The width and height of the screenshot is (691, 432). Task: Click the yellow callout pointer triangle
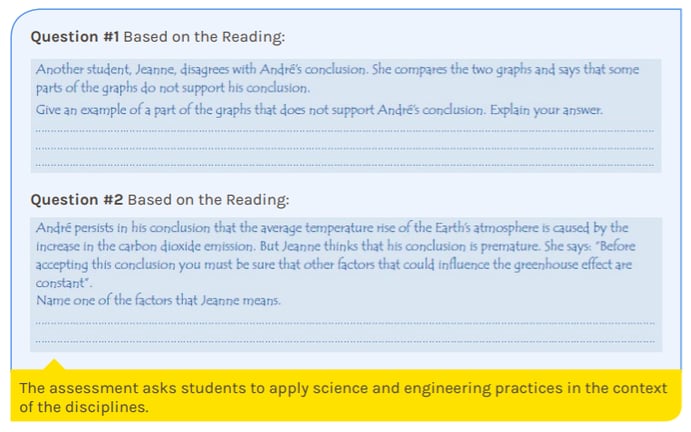point(54,364)
